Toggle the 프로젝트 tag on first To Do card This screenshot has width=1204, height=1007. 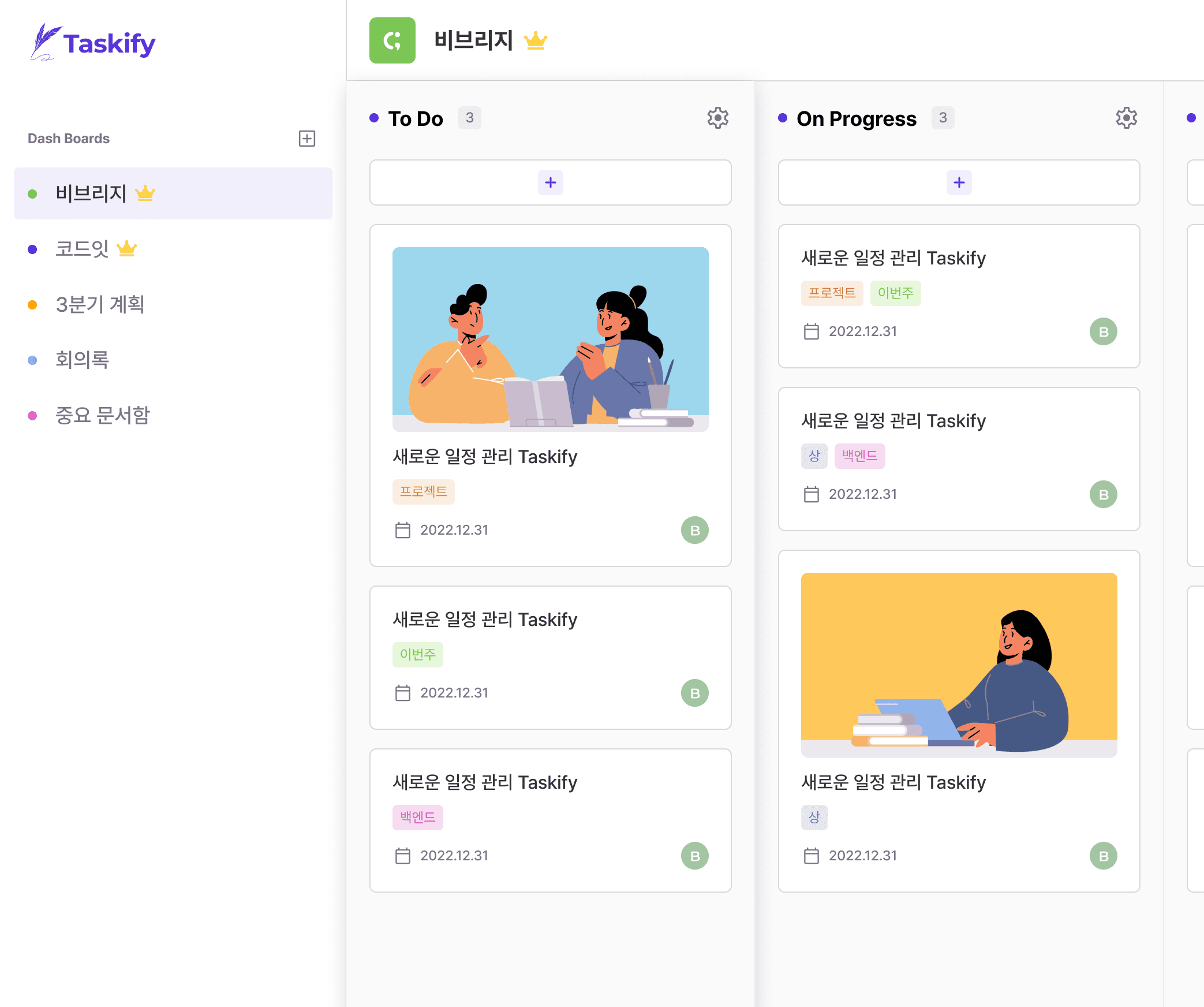tap(421, 491)
